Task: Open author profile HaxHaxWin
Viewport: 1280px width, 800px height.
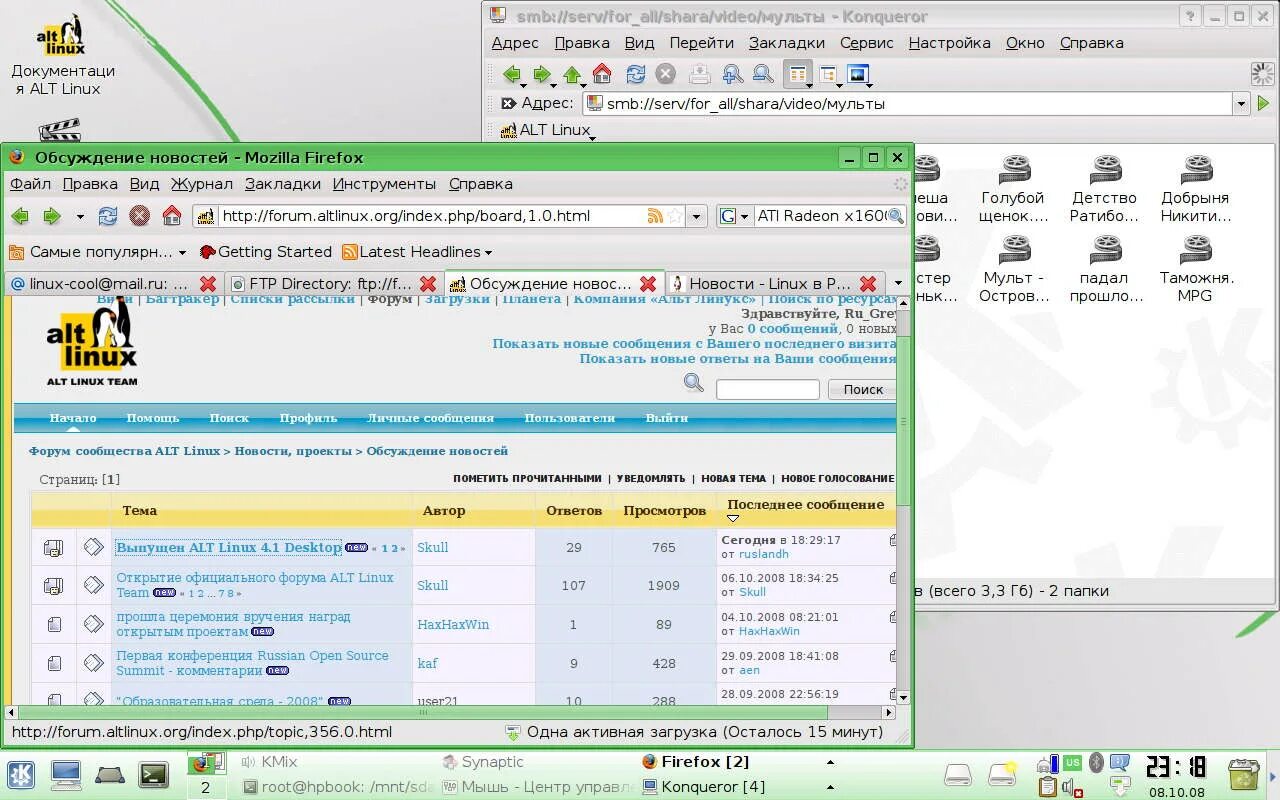Action: point(453,625)
